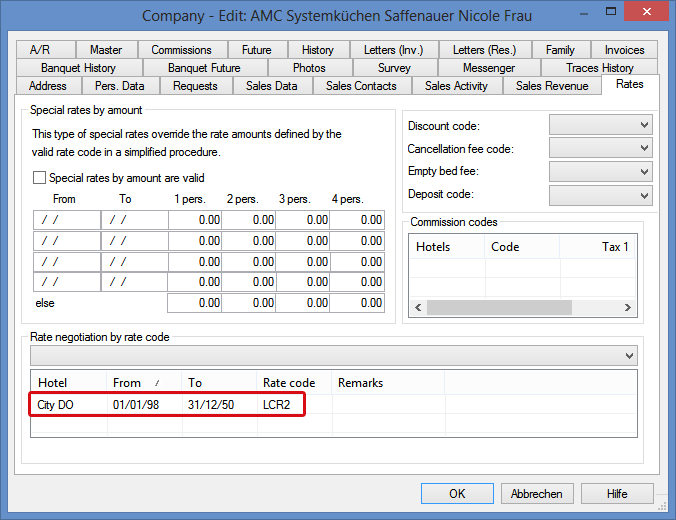Open the Master tab
676x520 pixels.
pos(106,50)
